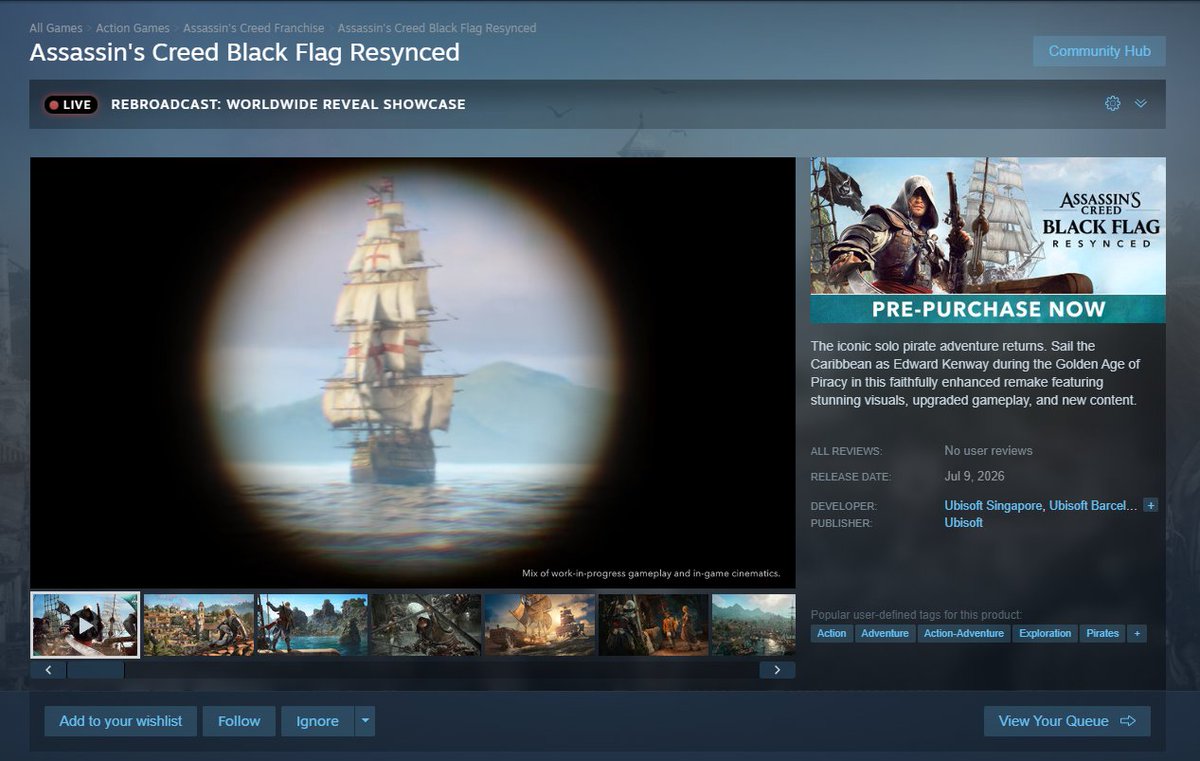Select the hooded assassin screenshot thumbnail

426,625
